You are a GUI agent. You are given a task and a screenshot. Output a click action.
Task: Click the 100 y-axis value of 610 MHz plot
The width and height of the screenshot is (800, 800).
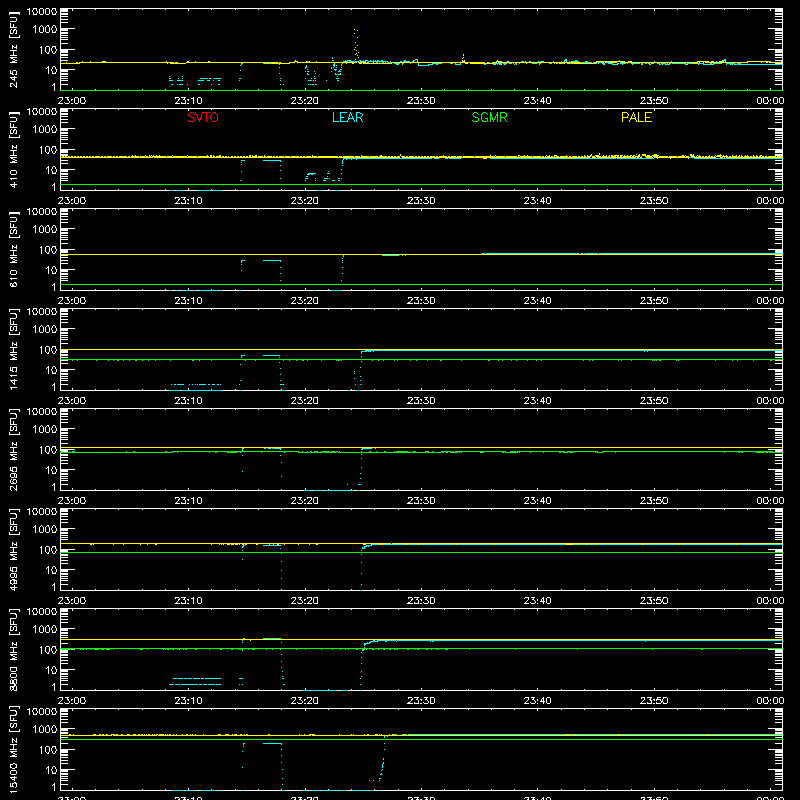[48, 250]
